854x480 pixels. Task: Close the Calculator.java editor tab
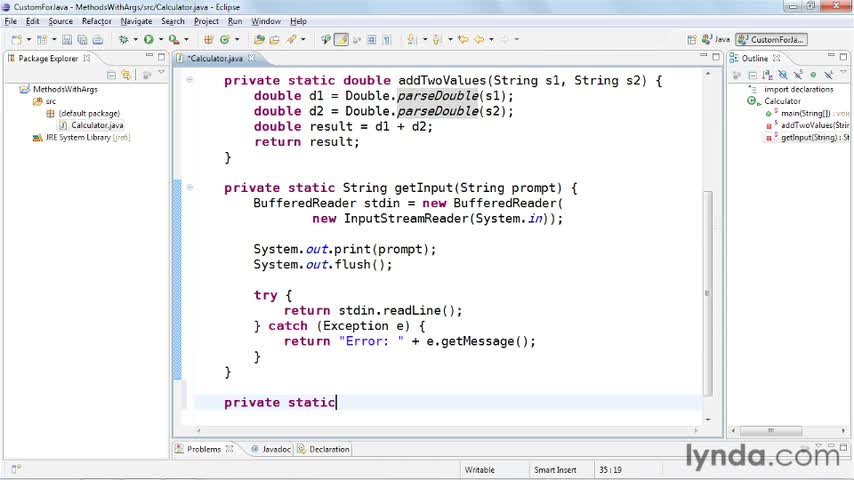pyautogui.click(x=252, y=58)
